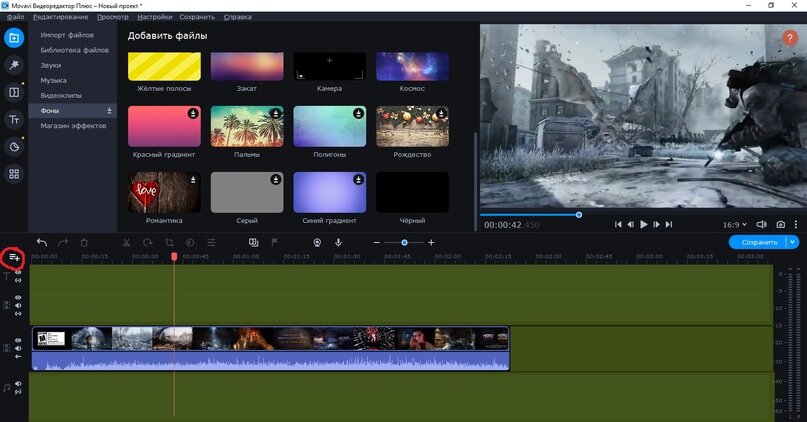The width and height of the screenshot is (807, 422).
Task: Click the blue Сохранить button
Action: (x=758, y=242)
